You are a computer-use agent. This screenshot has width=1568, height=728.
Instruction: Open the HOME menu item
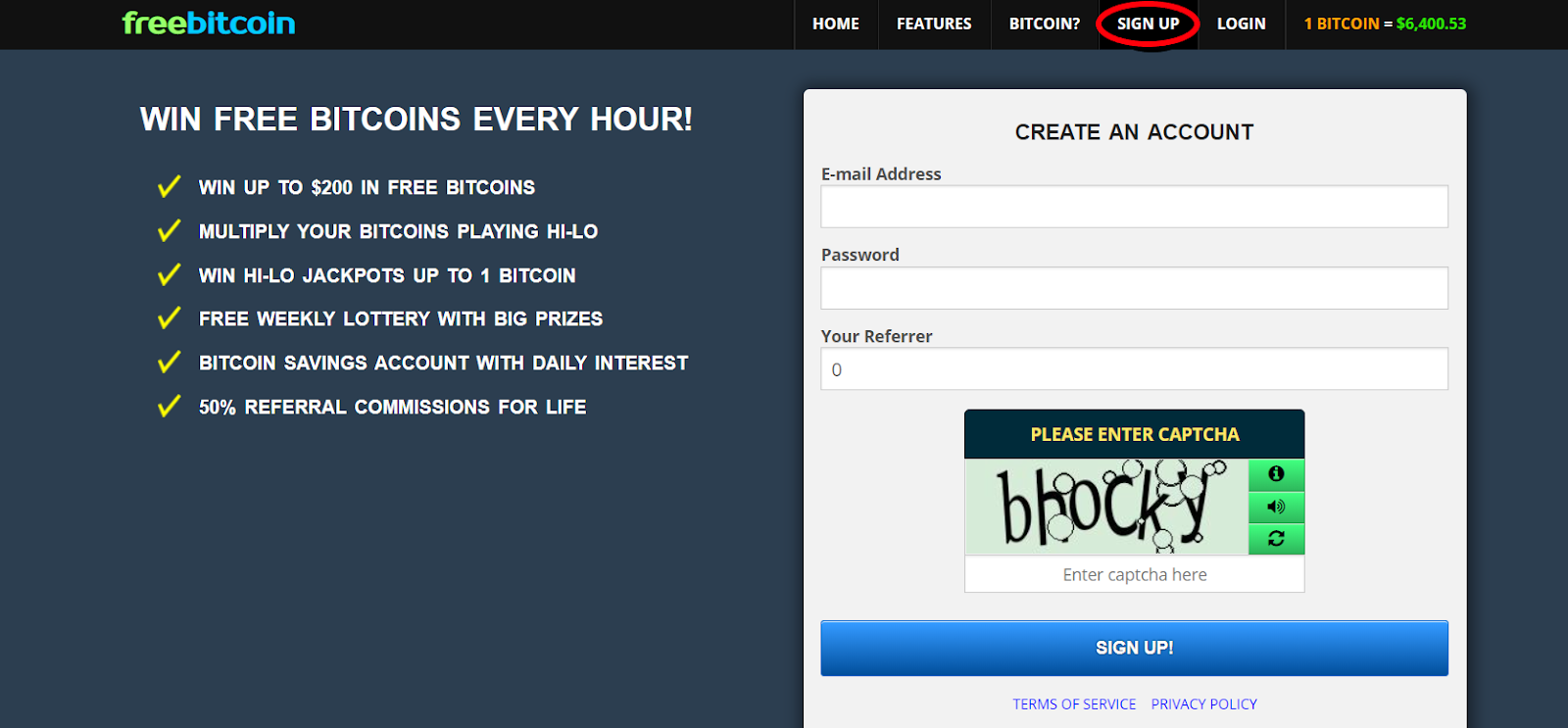pos(836,24)
